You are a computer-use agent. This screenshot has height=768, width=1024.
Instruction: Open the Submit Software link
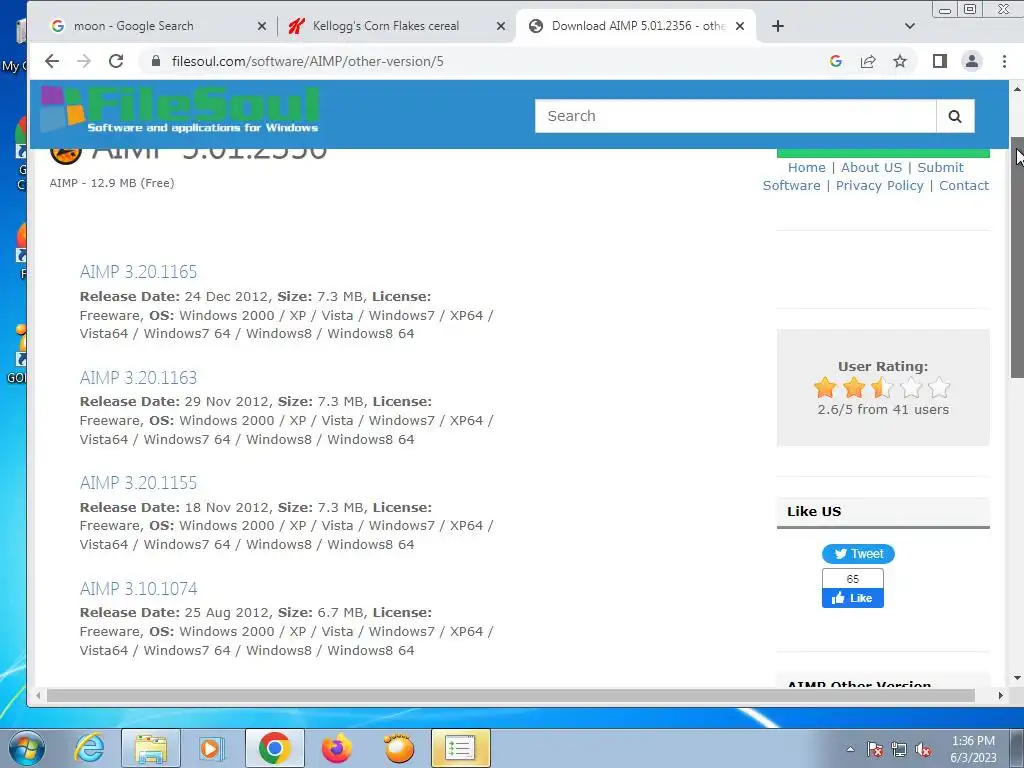click(876, 176)
